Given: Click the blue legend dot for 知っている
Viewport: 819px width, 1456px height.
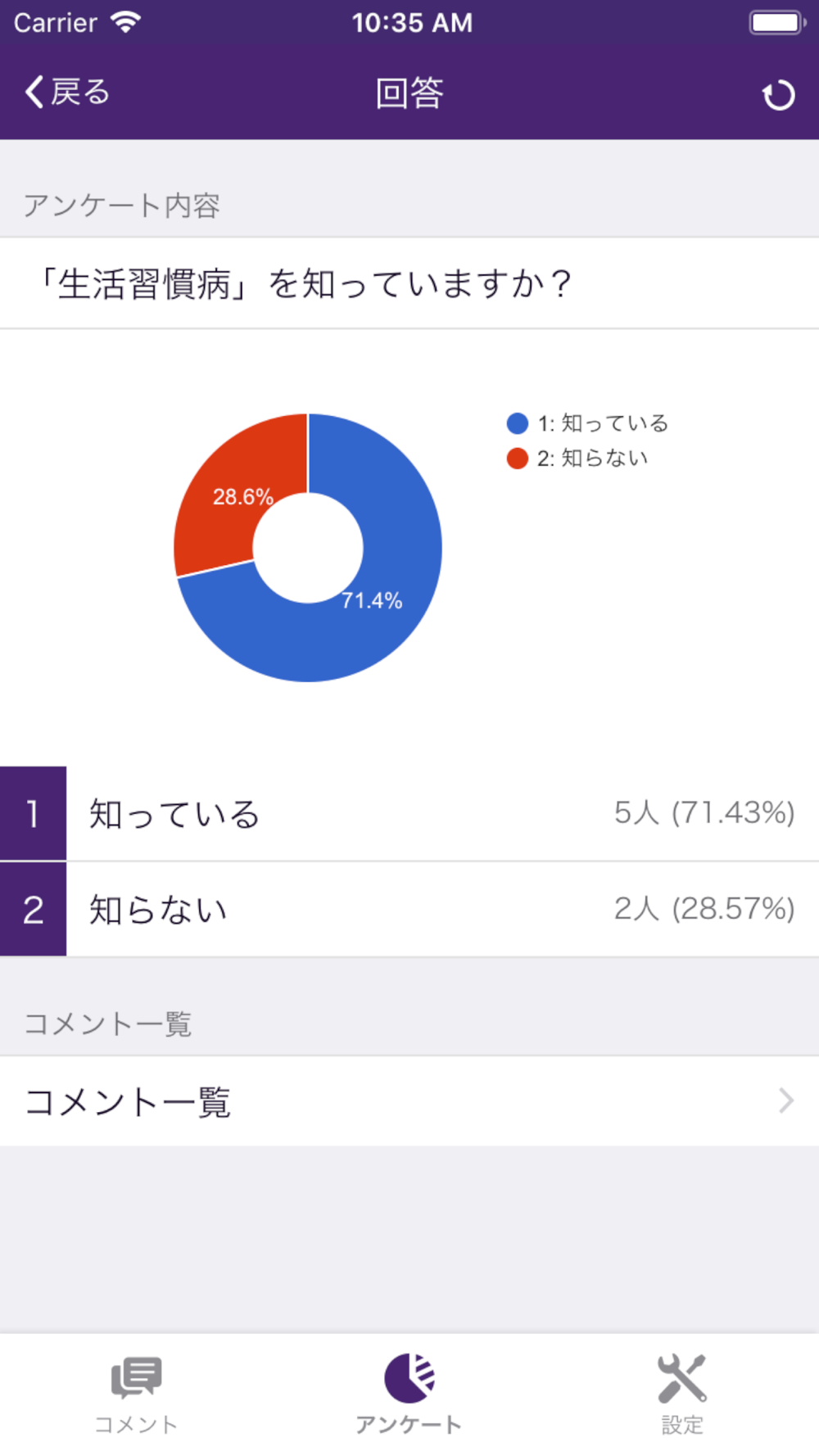Looking at the screenshot, I should pyautogui.click(x=517, y=423).
